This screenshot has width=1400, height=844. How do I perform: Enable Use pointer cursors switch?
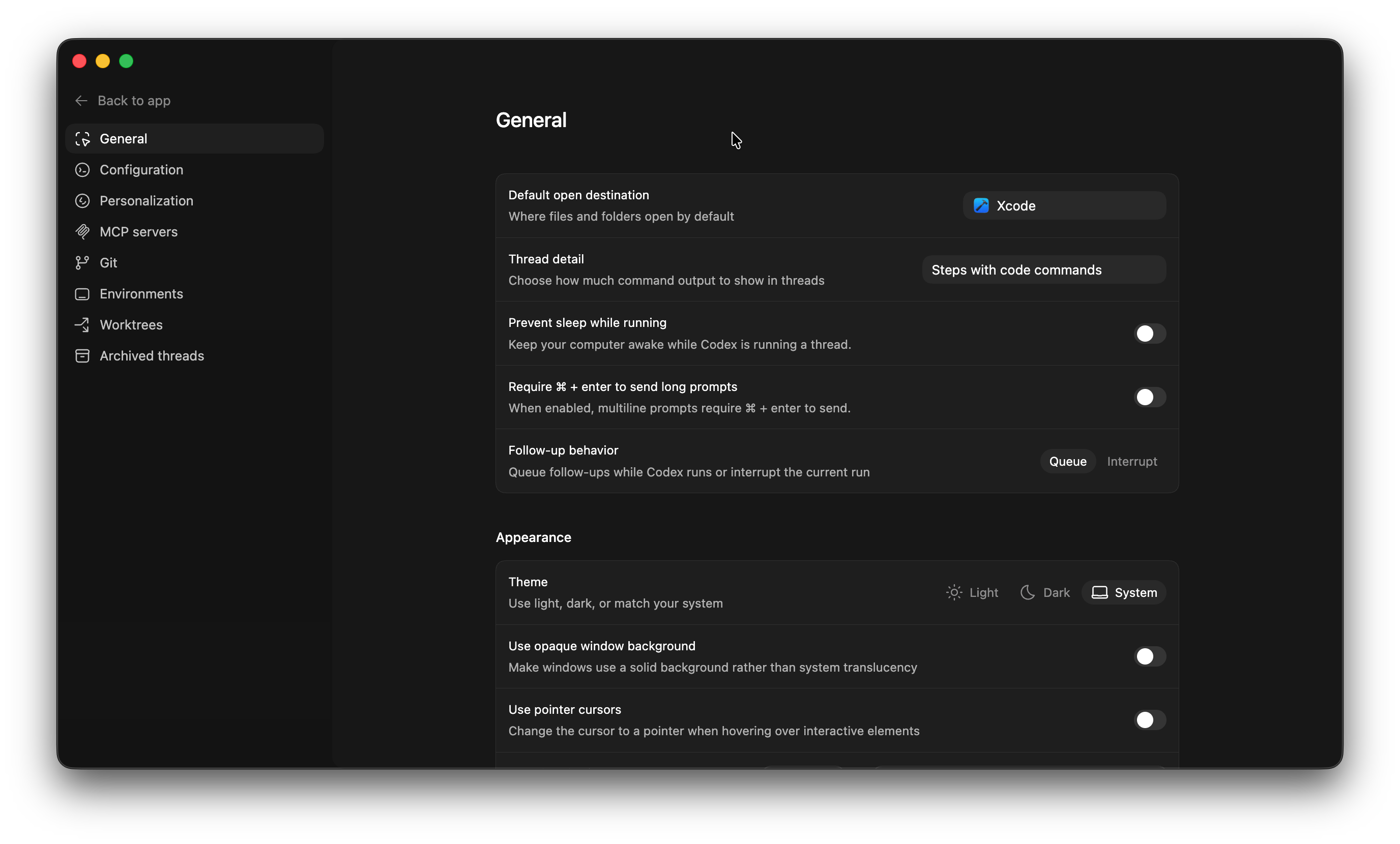(x=1150, y=720)
